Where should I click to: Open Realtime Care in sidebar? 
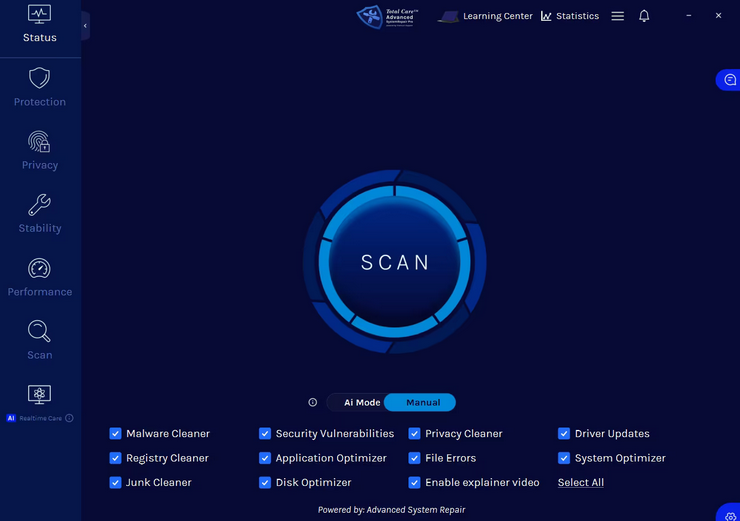[39, 402]
